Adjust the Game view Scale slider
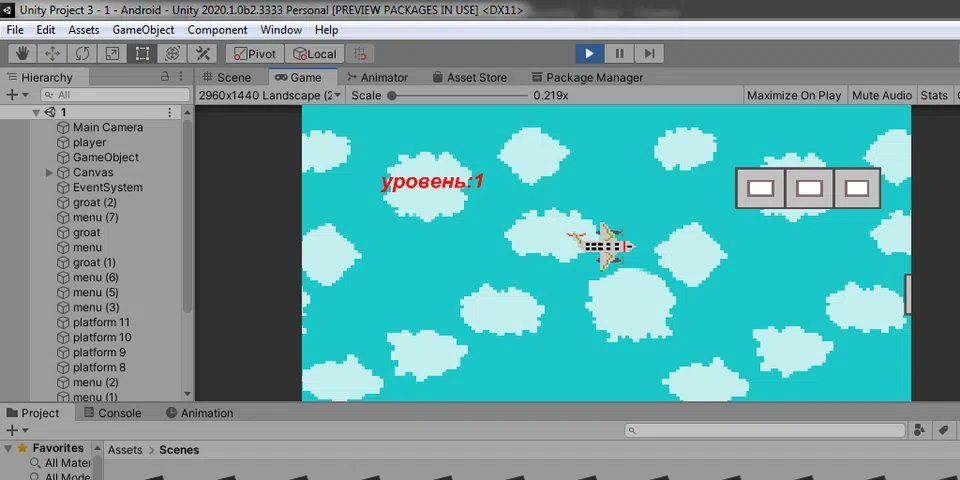The height and width of the screenshot is (480, 960). point(392,96)
